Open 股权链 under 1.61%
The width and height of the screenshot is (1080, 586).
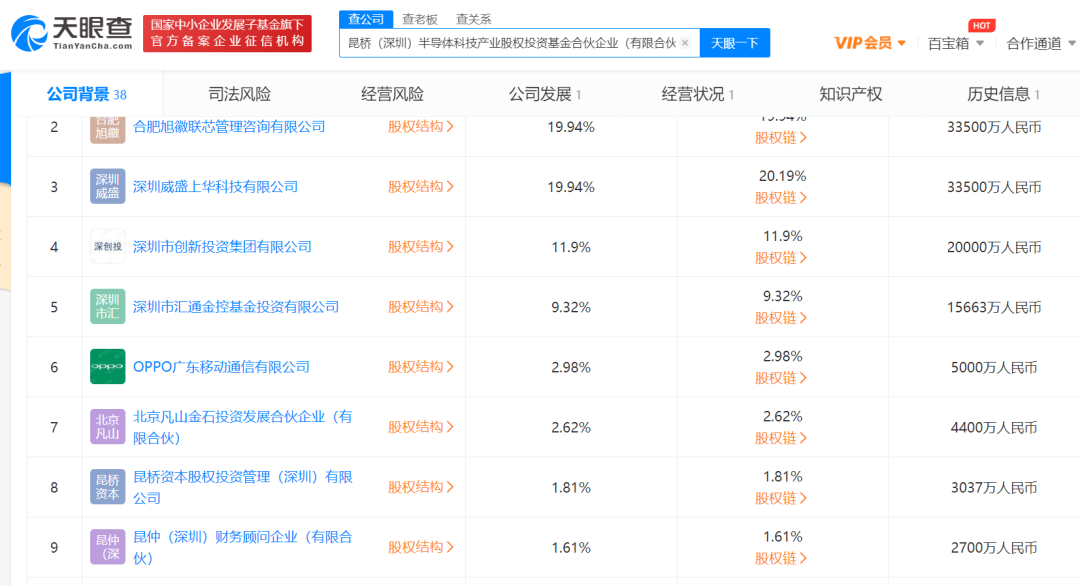(780, 558)
